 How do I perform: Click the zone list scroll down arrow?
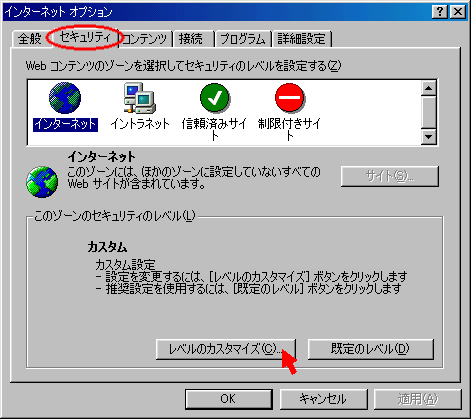point(429,136)
